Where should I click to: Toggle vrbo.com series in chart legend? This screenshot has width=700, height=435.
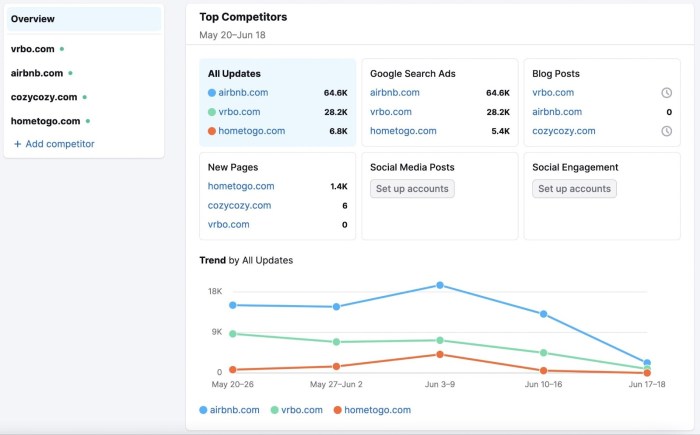click(x=297, y=410)
